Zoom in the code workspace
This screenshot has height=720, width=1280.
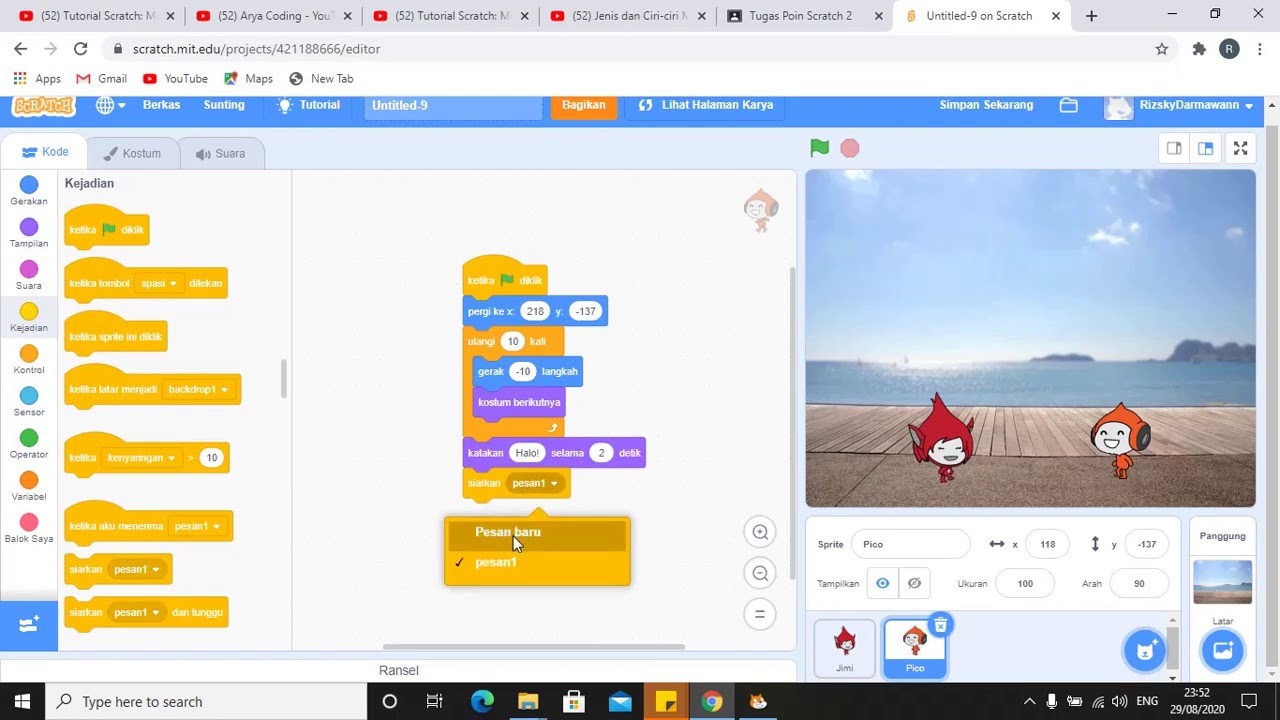pos(760,532)
